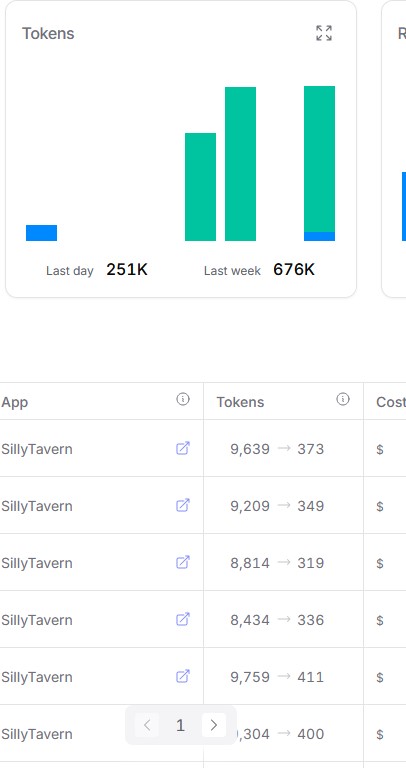
Task: Click the Last week label
Action: click(x=232, y=271)
